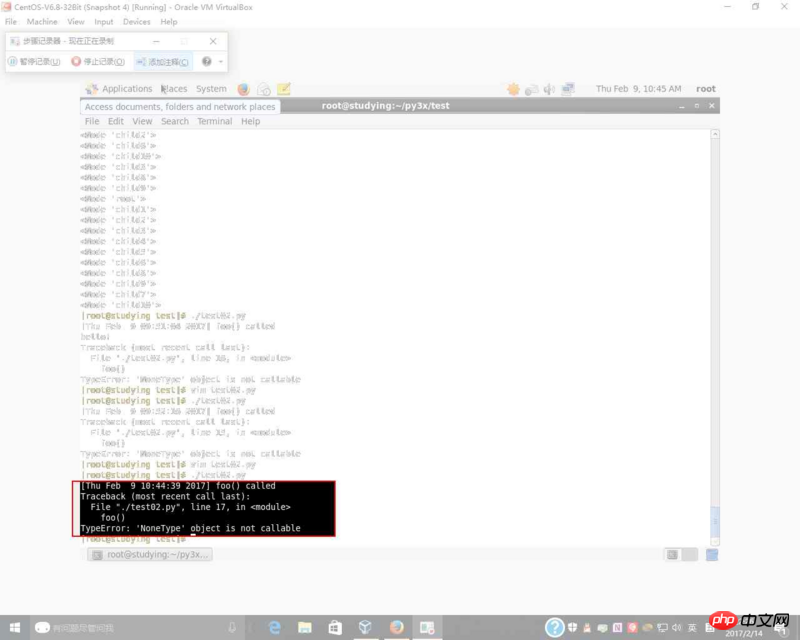The image size is (800, 640).
Task: Open Microsoft Store from the taskbar
Action: (x=335, y=627)
